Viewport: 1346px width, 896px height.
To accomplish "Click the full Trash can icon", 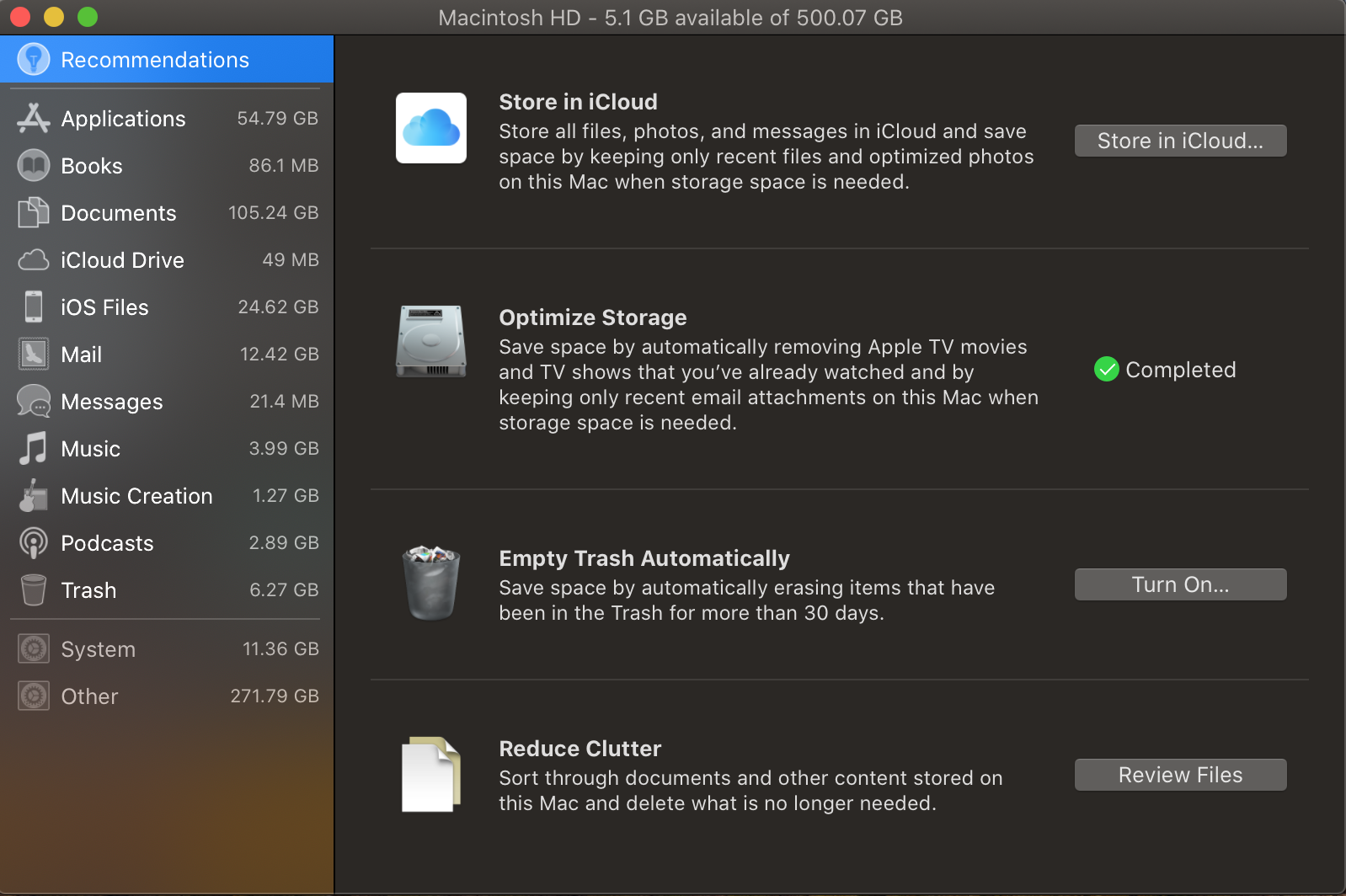I will point(431,583).
